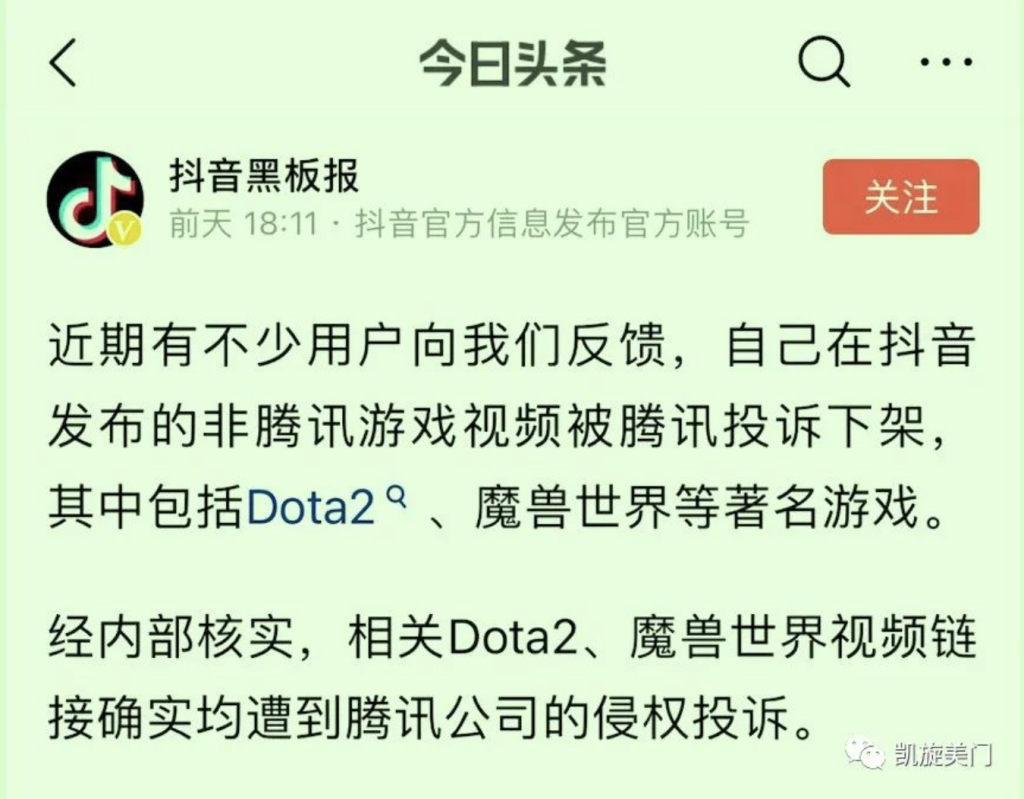The width and height of the screenshot is (1024, 799).
Task: Tap the back arrow icon
Action: (x=63, y=62)
